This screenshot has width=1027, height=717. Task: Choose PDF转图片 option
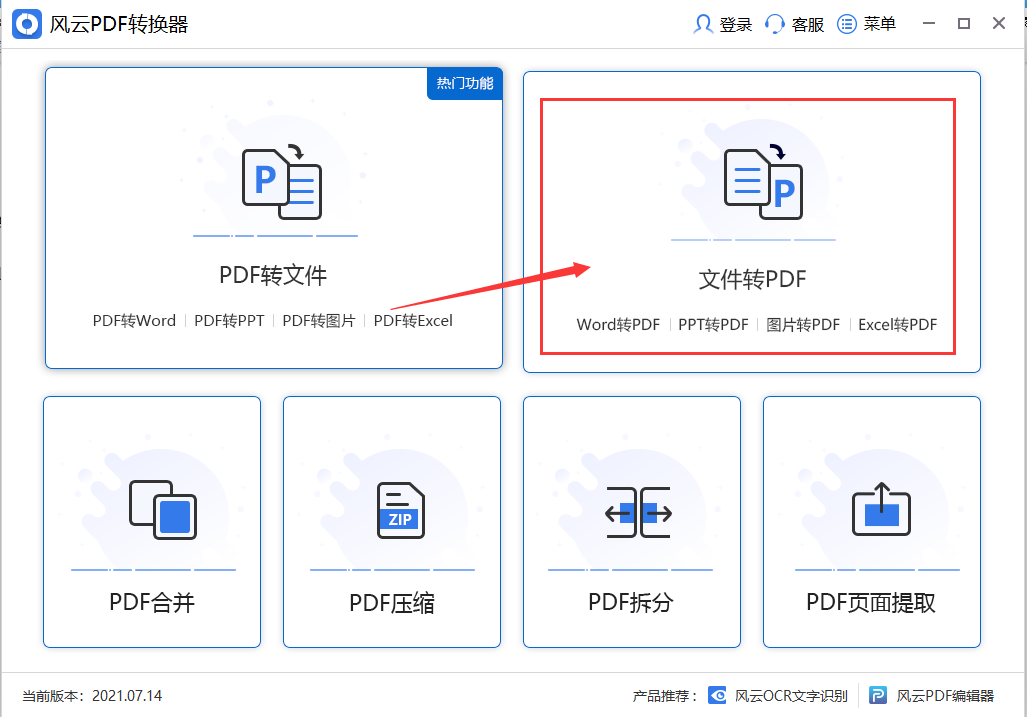click(319, 321)
